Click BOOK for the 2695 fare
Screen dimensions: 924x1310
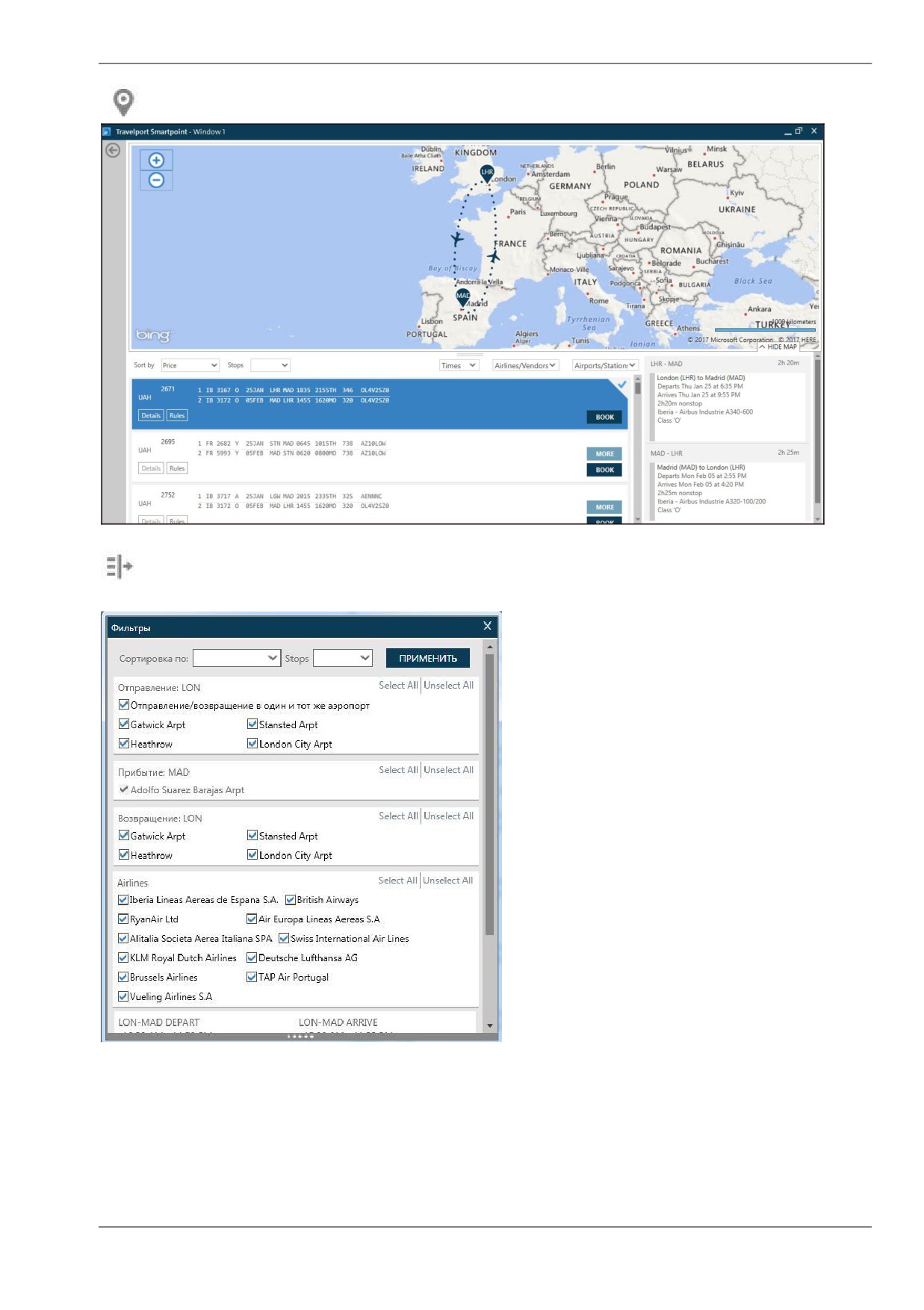[x=604, y=470]
